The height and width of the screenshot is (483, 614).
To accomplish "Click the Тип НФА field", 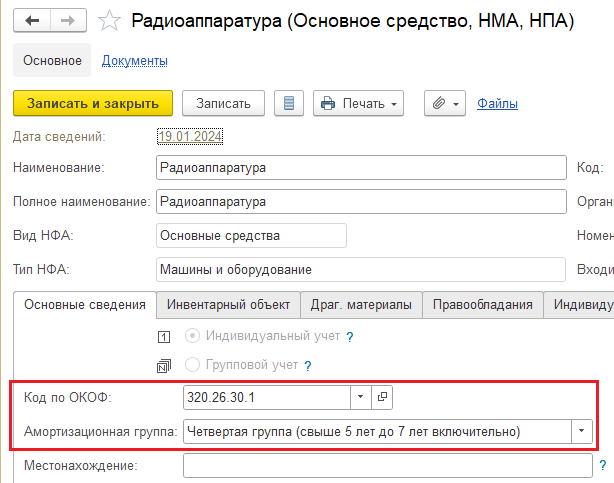I will click(361, 270).
